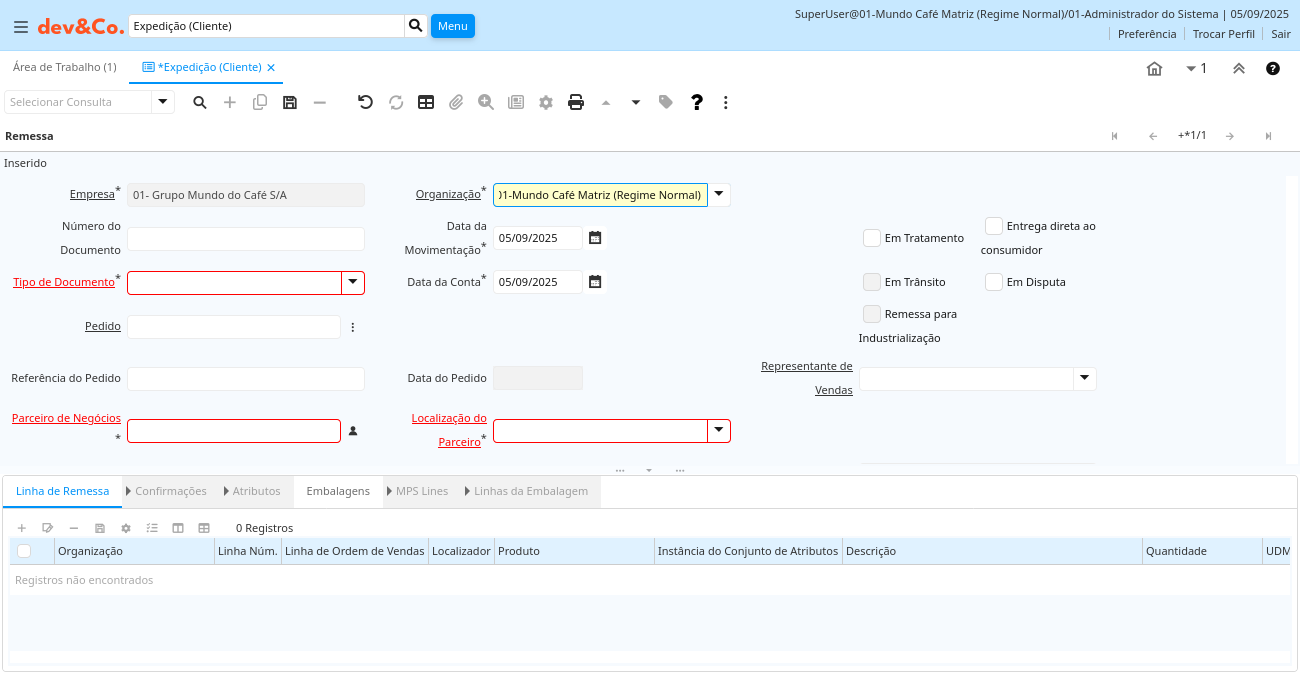Switch to the Embalagens tab
The height and width of the screenshot is (674, 1300).
338,491
